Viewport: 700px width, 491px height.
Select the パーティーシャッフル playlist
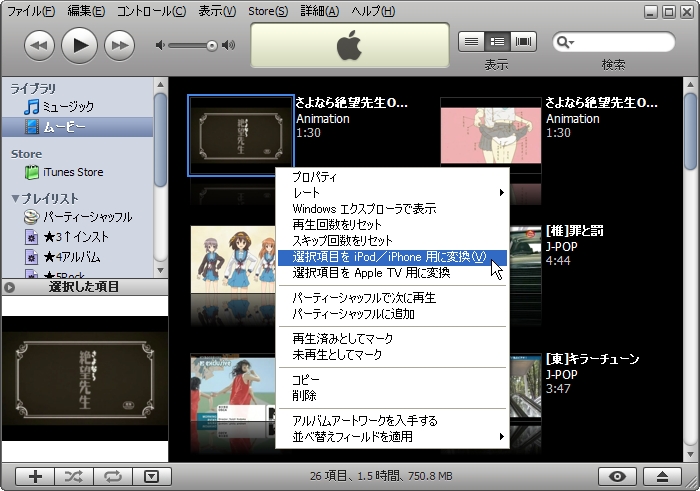click(78, 217)
